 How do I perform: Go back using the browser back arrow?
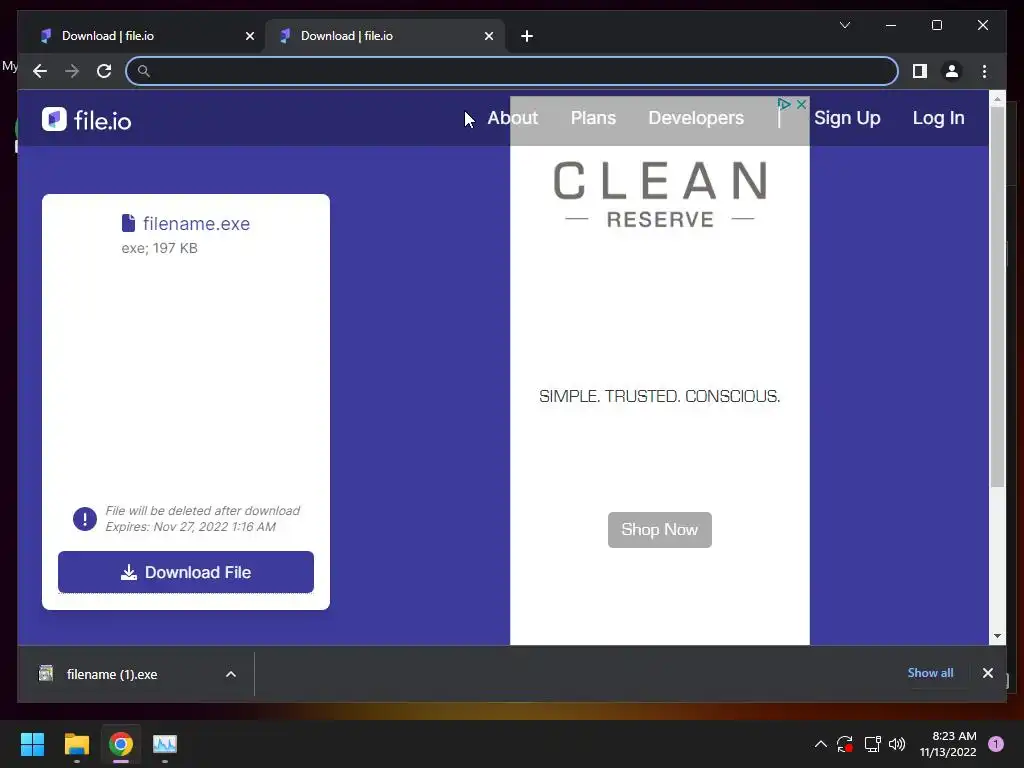coord(40,71)
